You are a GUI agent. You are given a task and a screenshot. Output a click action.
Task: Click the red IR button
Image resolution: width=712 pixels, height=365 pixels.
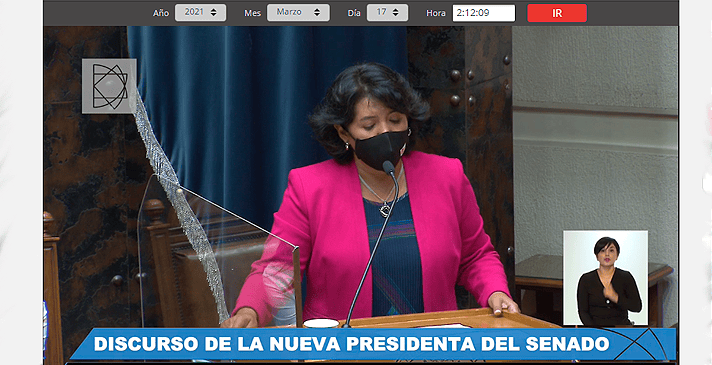coord(557,13)
